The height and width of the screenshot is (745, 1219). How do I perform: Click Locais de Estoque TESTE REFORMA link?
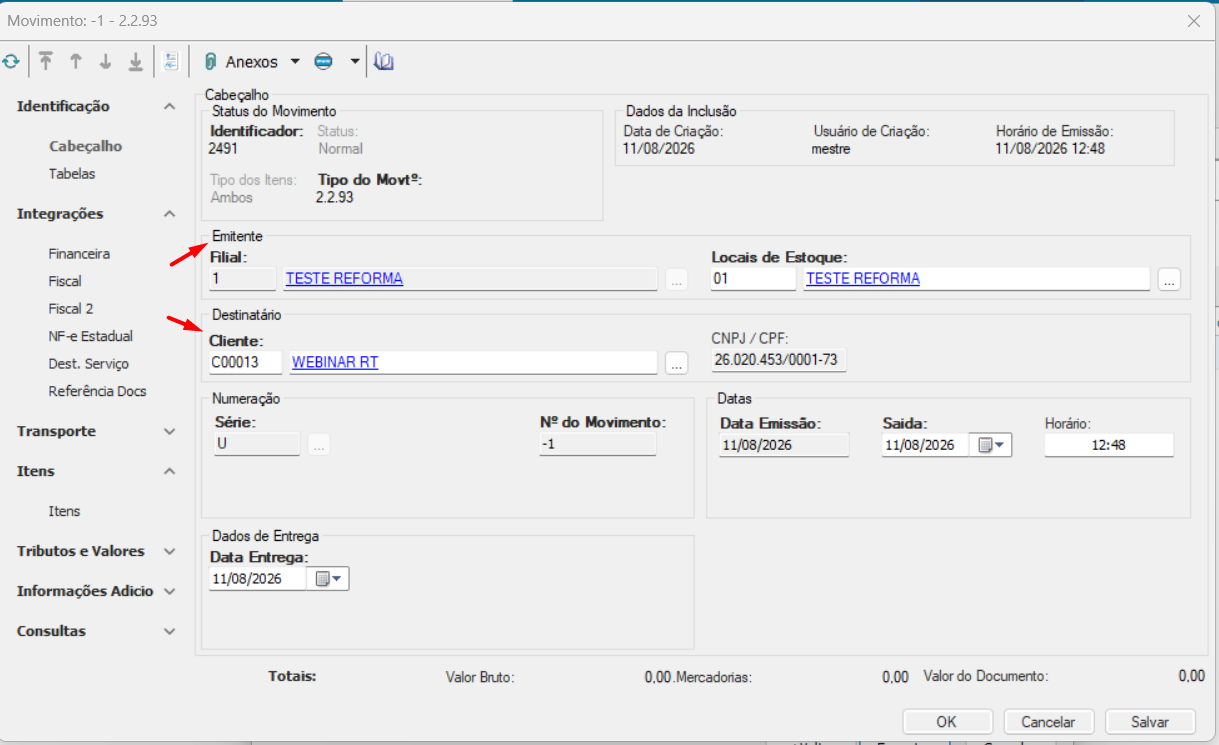(x=863, y=279)
